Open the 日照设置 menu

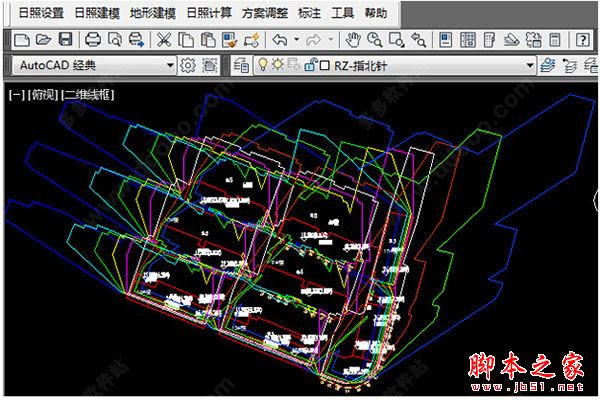pyautogui.click(x=41, y=13)
